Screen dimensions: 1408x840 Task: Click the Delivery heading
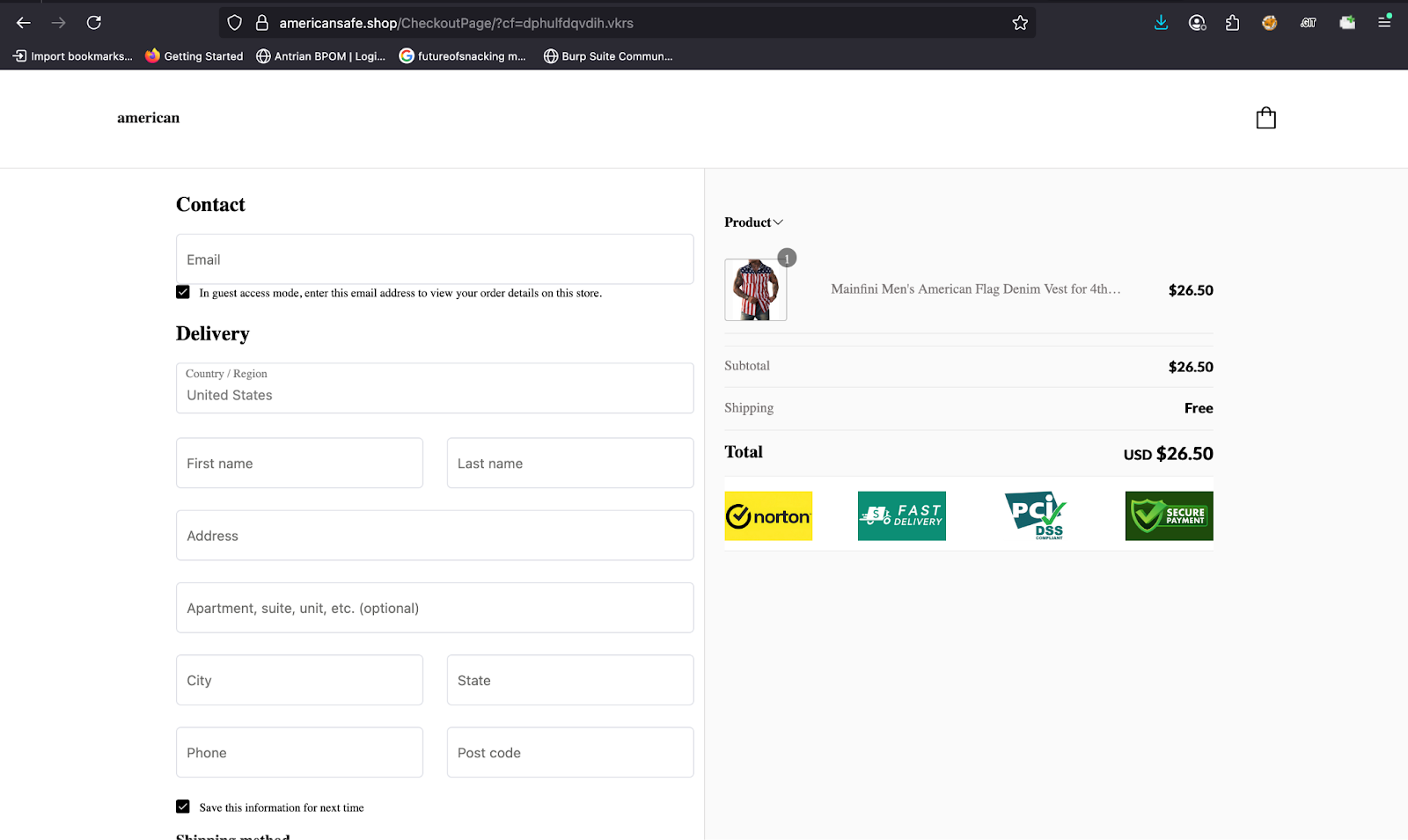(213, 334)
